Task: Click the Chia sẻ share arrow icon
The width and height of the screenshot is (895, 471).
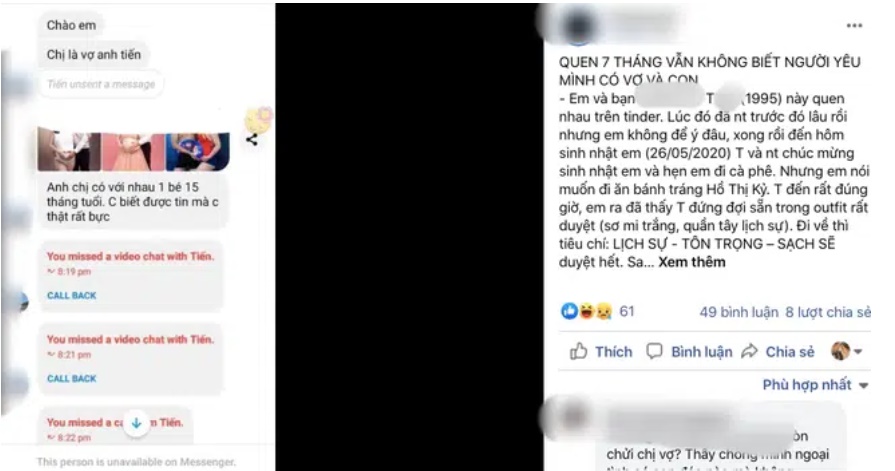Action: (x=749, y=351)
